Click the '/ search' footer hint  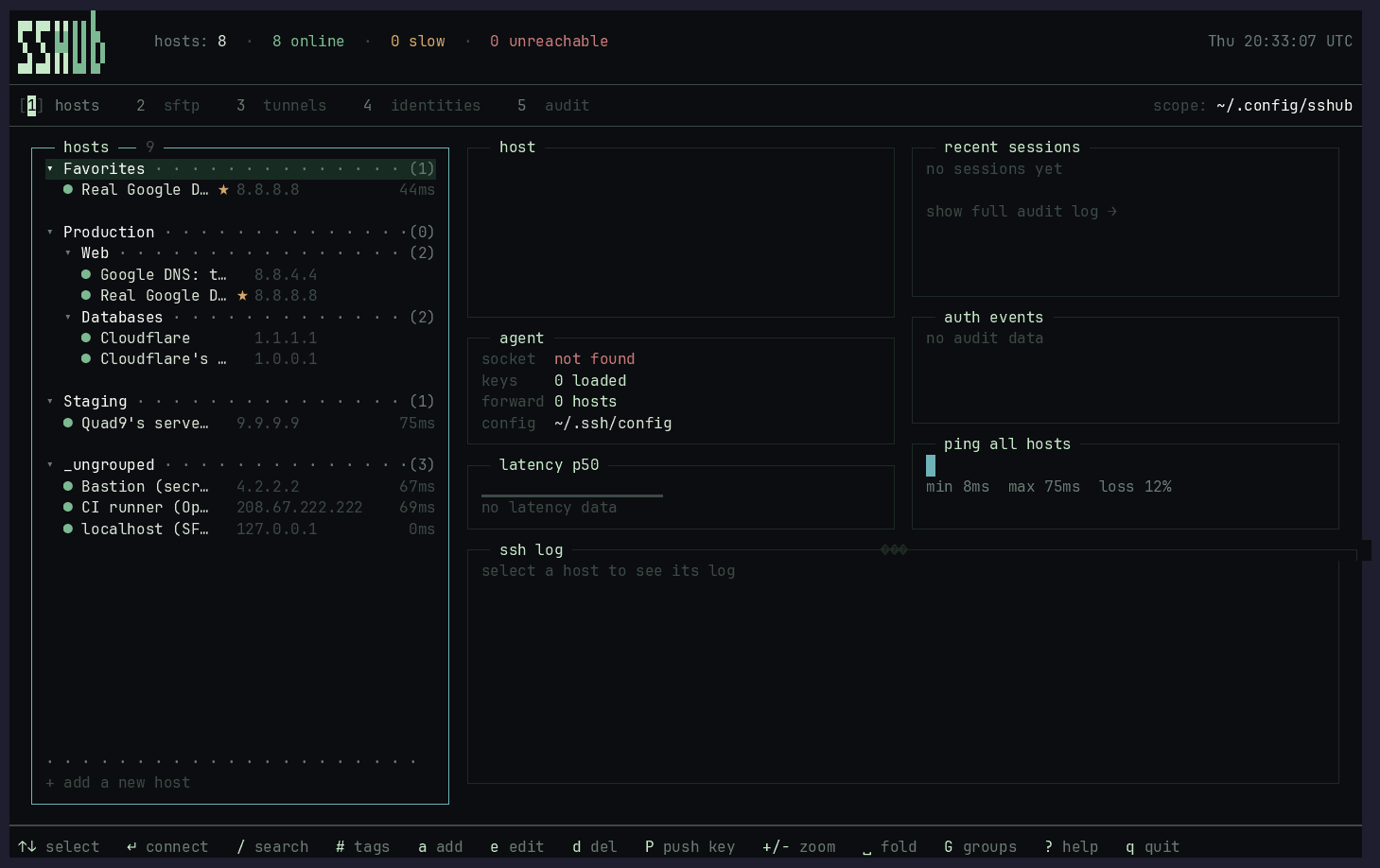[x=272, y=846]
